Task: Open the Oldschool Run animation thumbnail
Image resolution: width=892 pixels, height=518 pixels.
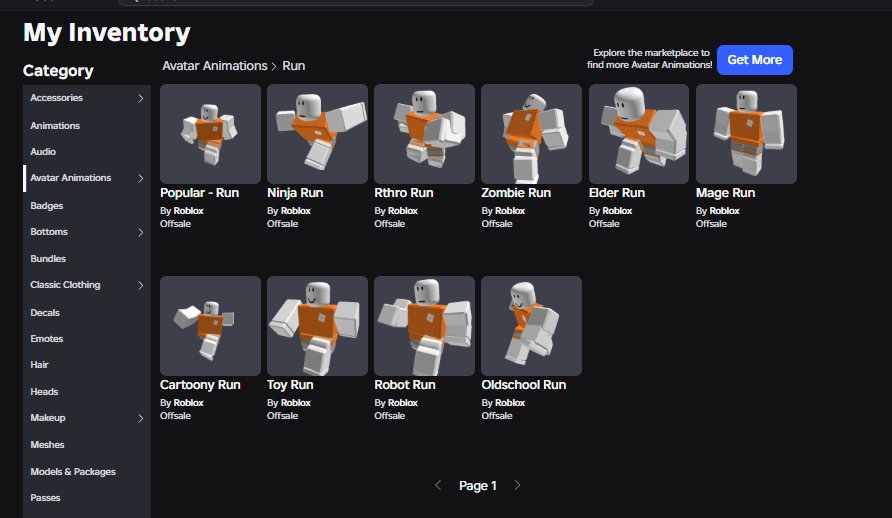Action: [x=531, y=326]
